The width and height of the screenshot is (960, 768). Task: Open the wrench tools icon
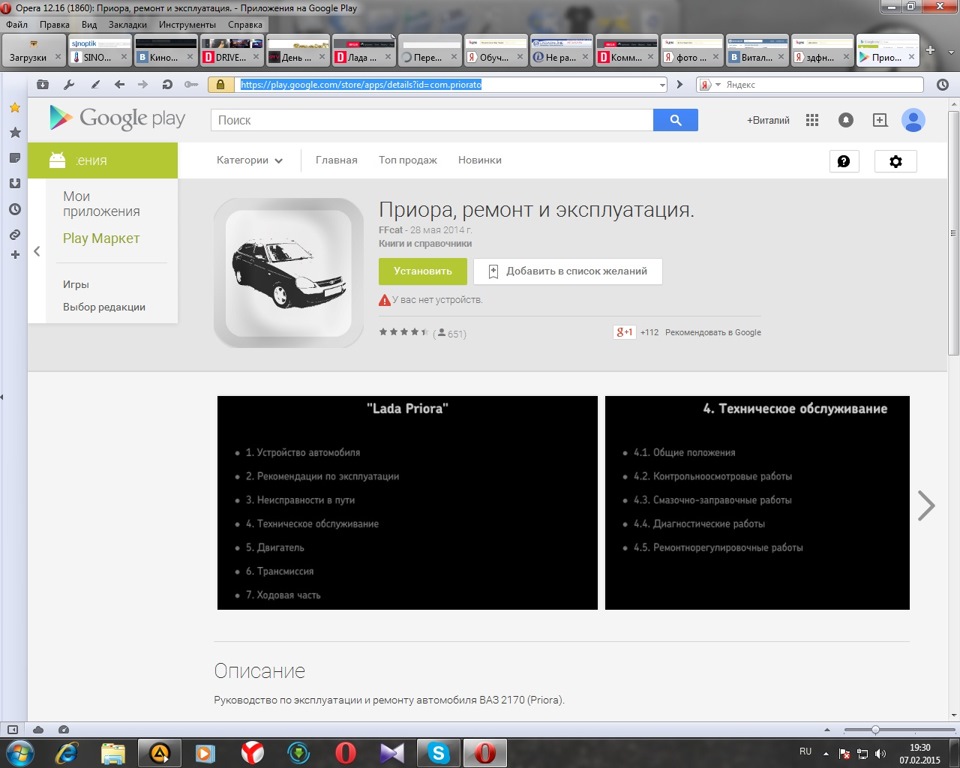[x=69, y=85]
